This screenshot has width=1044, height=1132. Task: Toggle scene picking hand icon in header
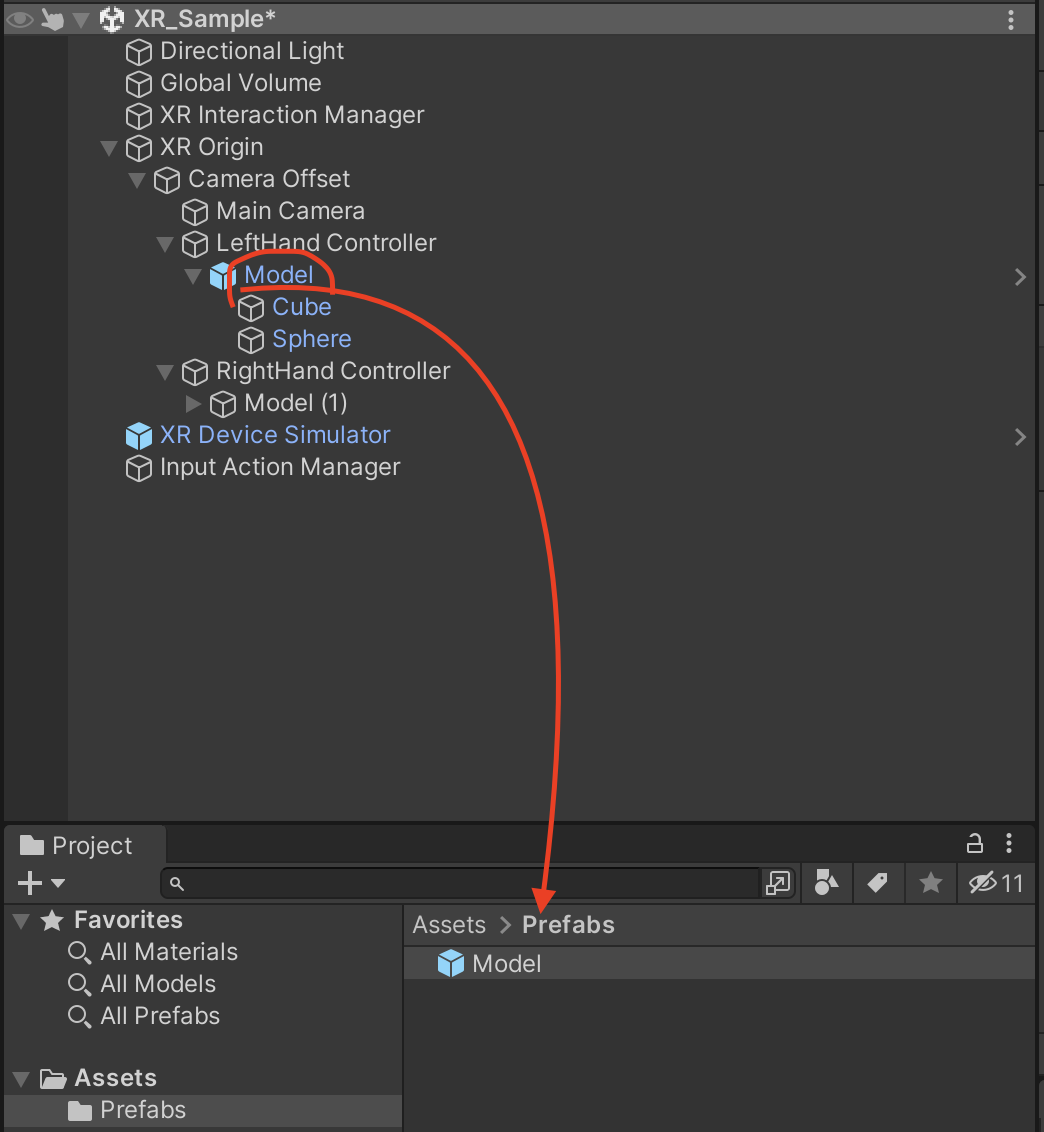point(52,19)
